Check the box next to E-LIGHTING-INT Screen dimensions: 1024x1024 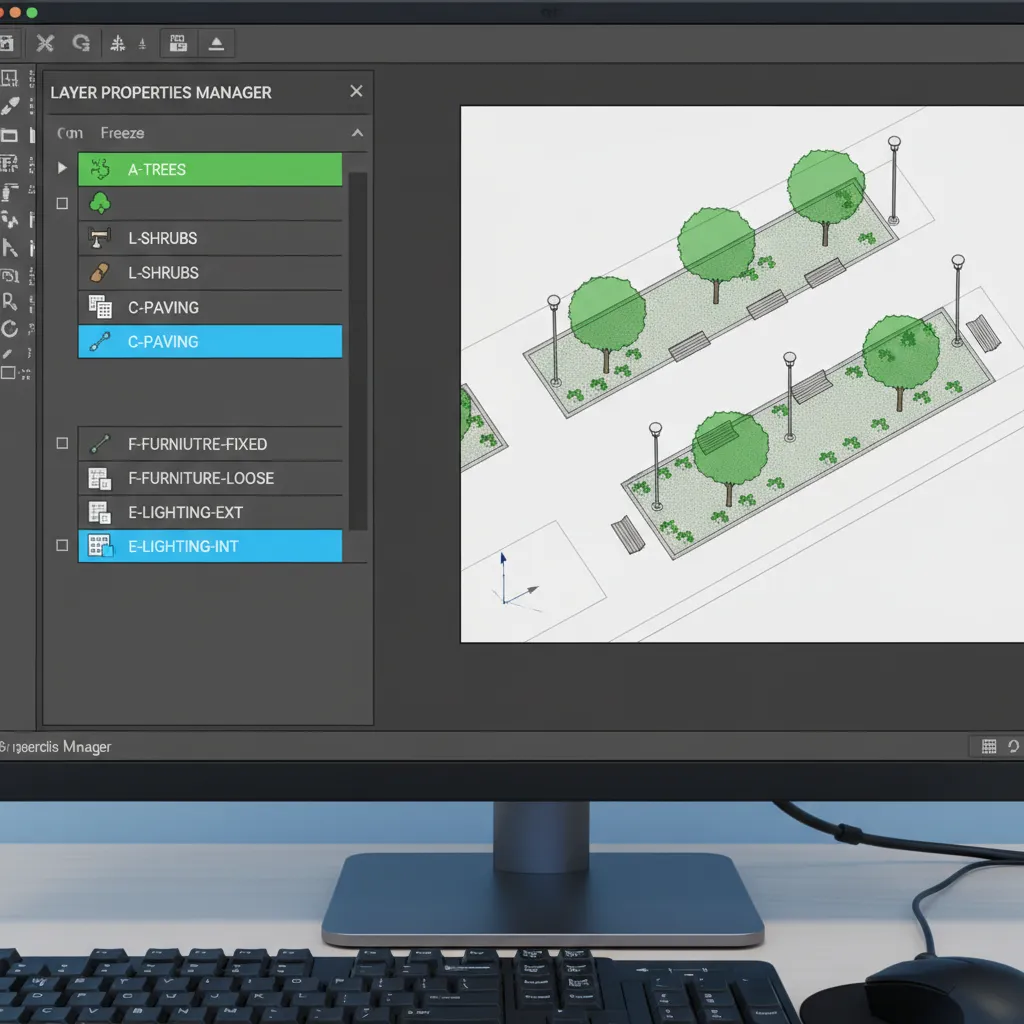[x=62, y=546]
